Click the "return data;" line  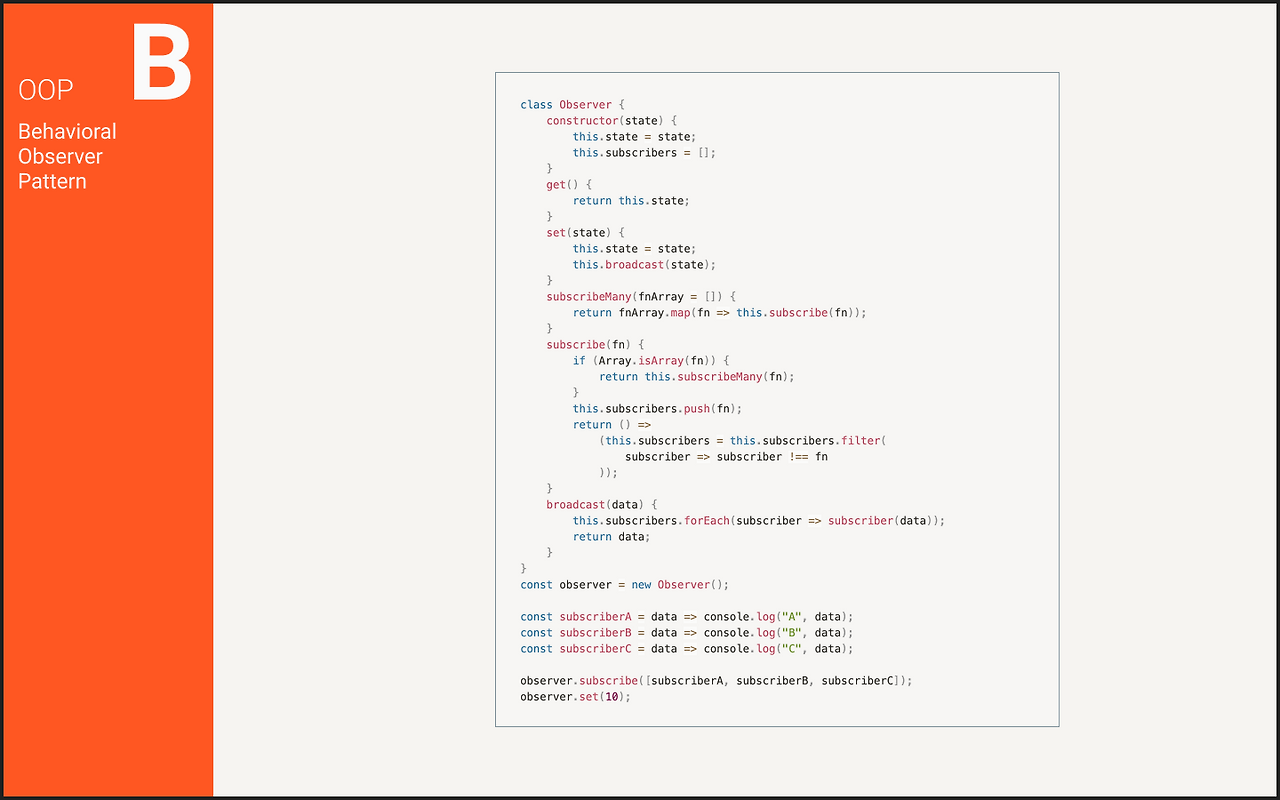[611, 537]
